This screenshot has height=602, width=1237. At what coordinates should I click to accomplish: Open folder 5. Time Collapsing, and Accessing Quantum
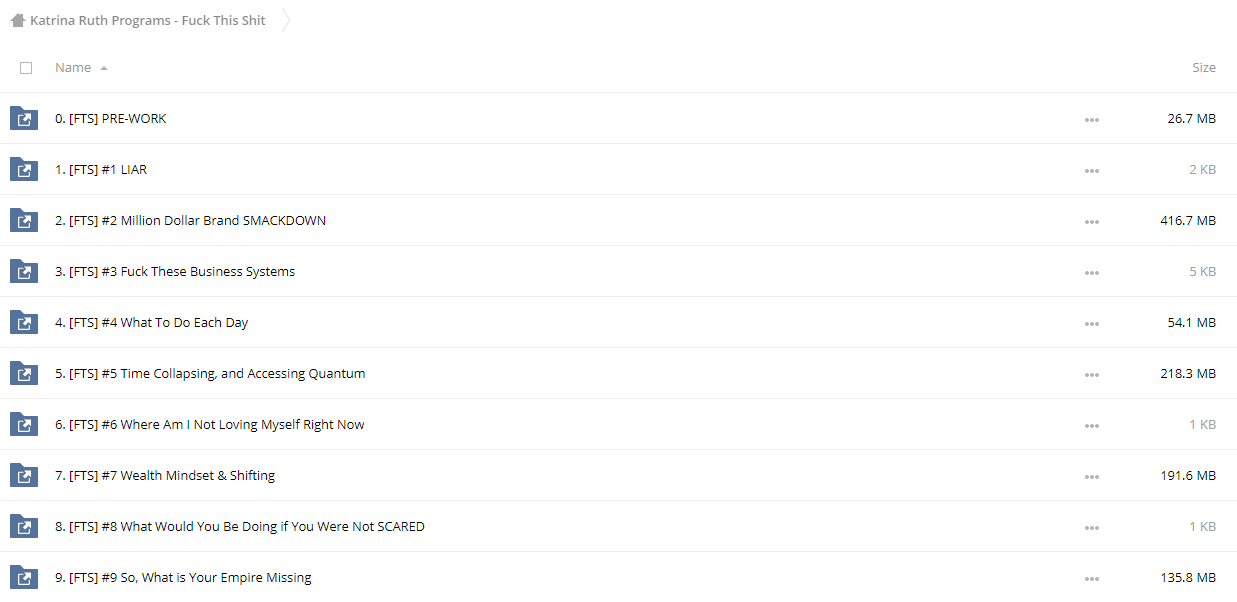(x=210, y=374)
